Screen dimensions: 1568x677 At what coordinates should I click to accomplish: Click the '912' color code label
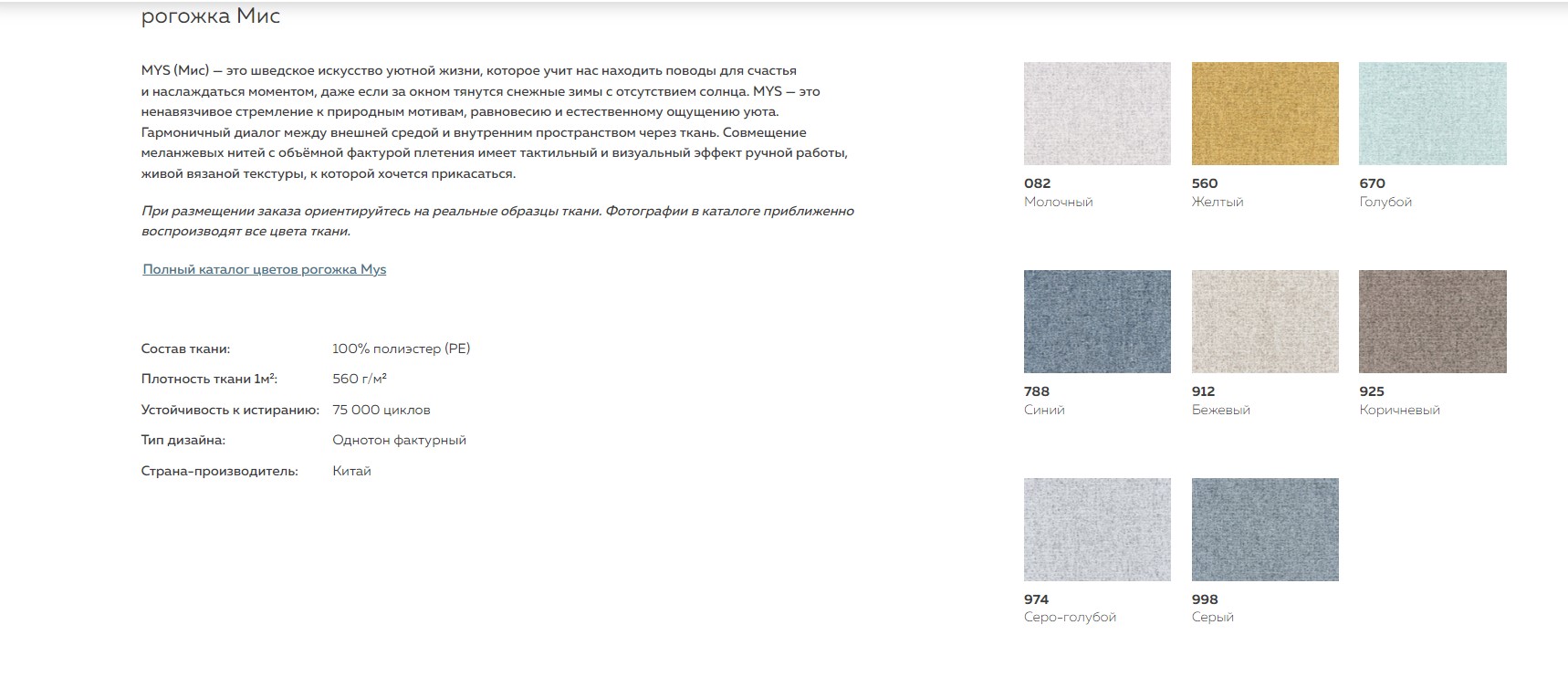[x=1204, y=391]
